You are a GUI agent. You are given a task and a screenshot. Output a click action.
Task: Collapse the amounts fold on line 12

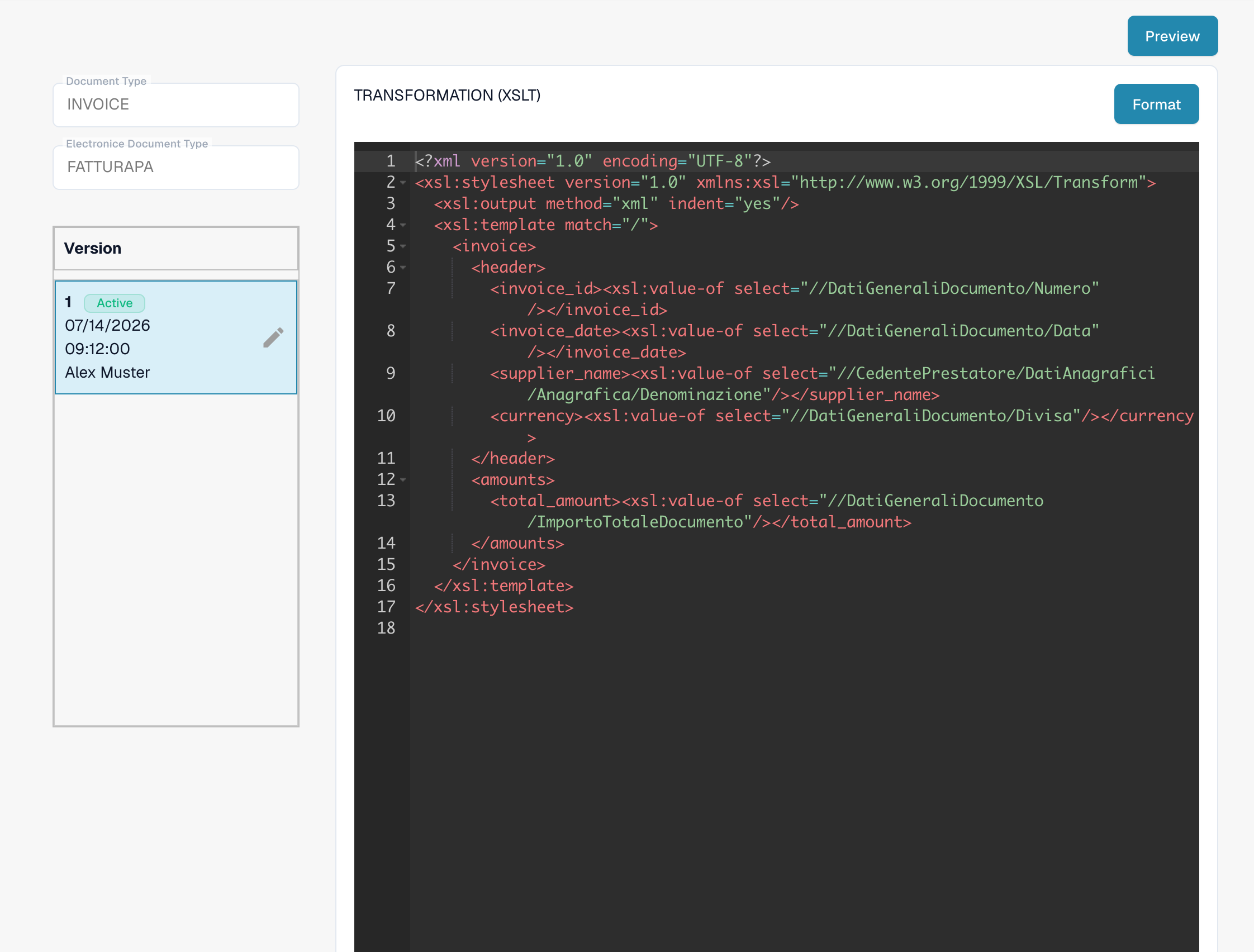(403, 480)
